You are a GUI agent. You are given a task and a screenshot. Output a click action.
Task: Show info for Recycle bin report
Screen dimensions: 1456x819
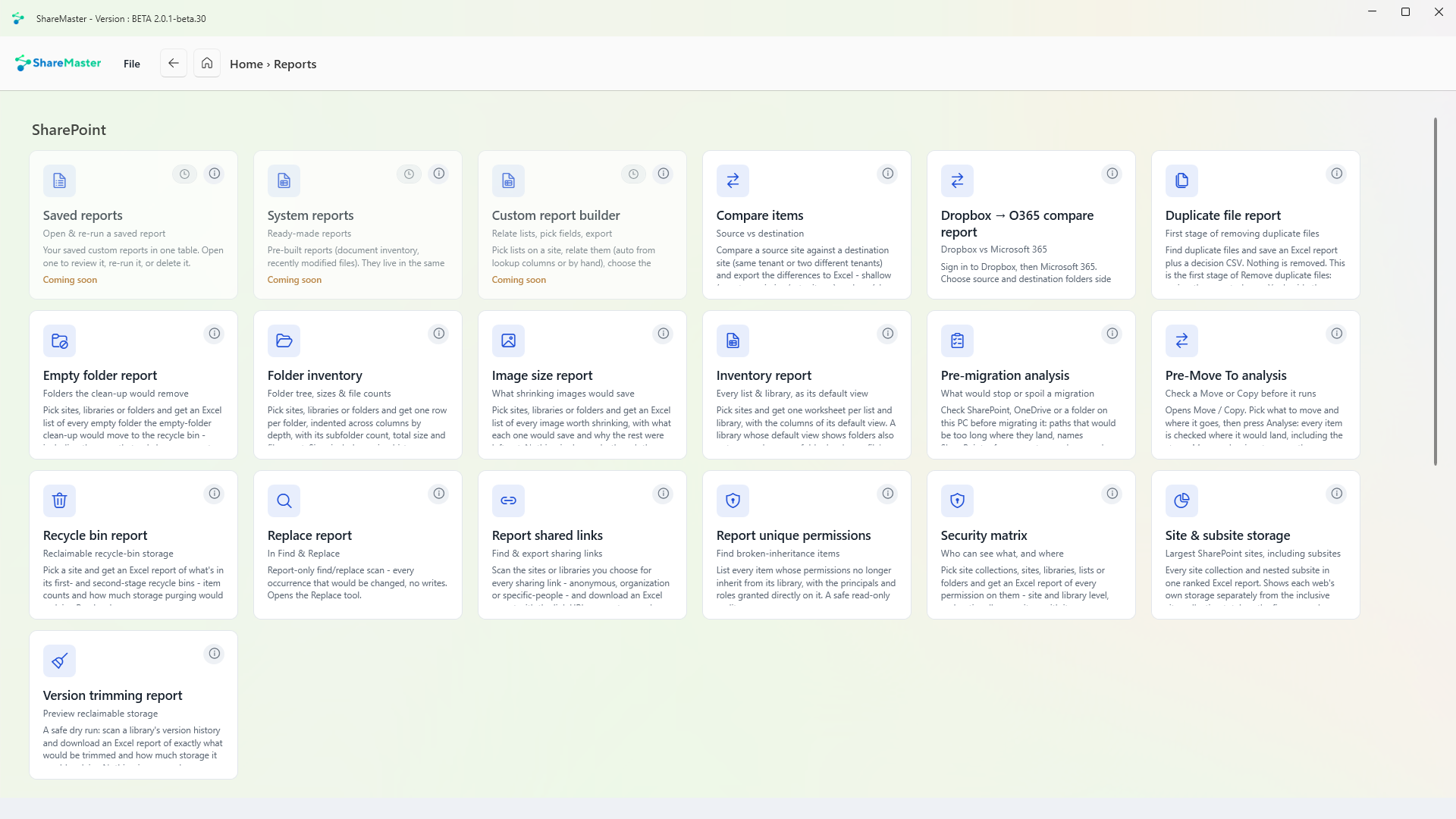215,494
